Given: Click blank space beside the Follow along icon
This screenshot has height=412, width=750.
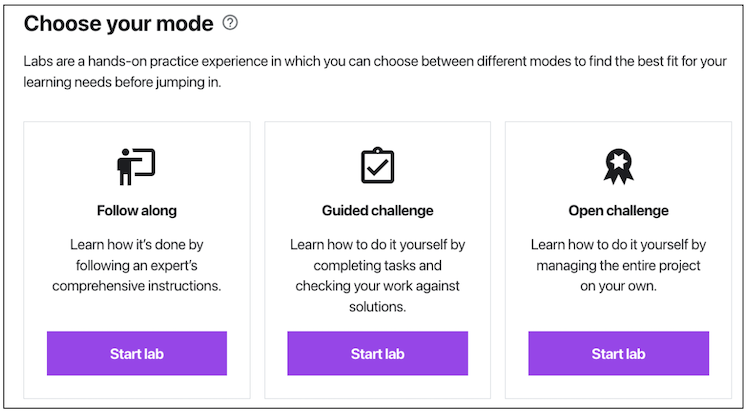Looking at the screenshot, I should point(70,166).
